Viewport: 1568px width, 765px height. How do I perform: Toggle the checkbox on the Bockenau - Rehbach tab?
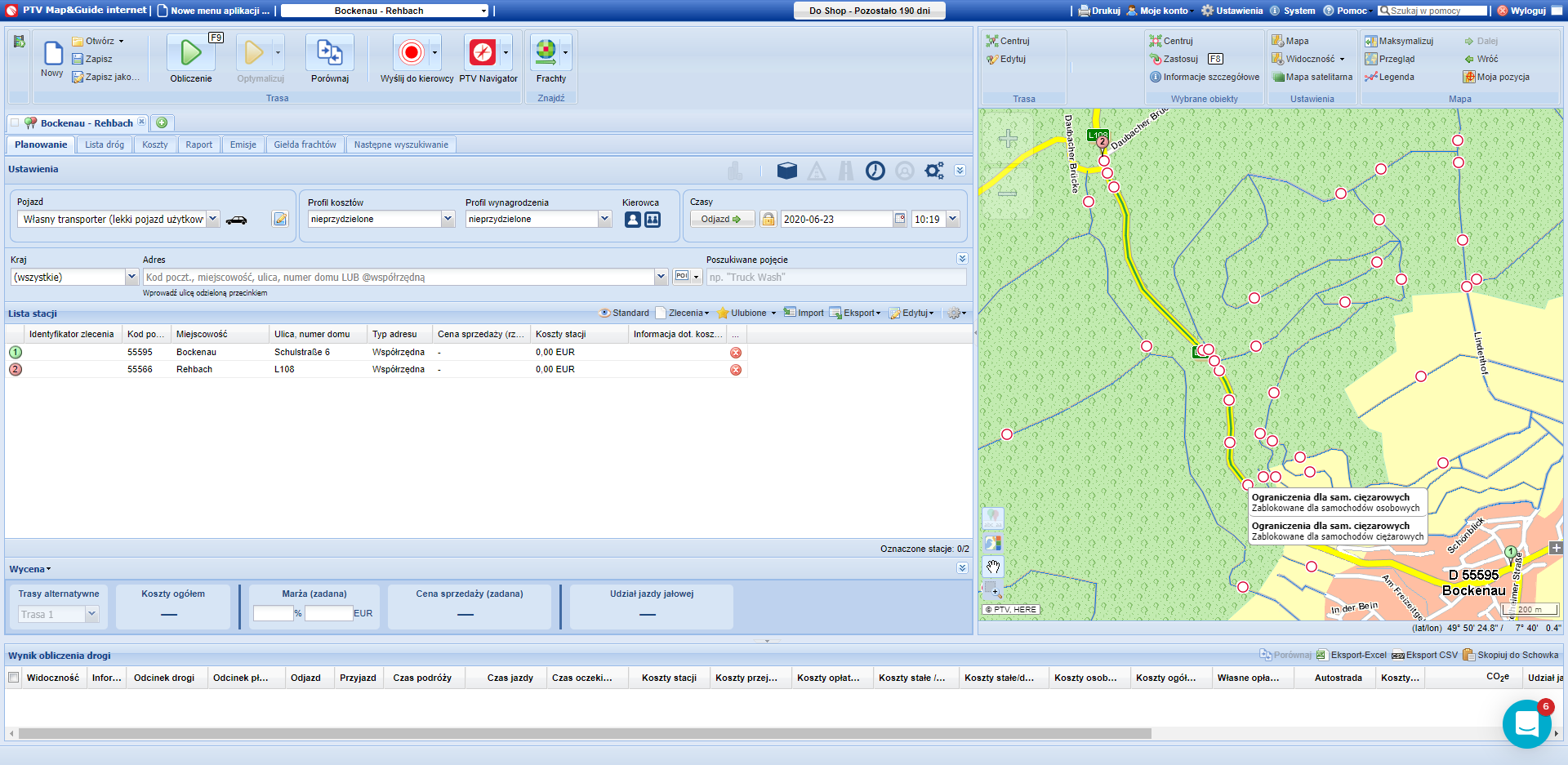(16, 123)
